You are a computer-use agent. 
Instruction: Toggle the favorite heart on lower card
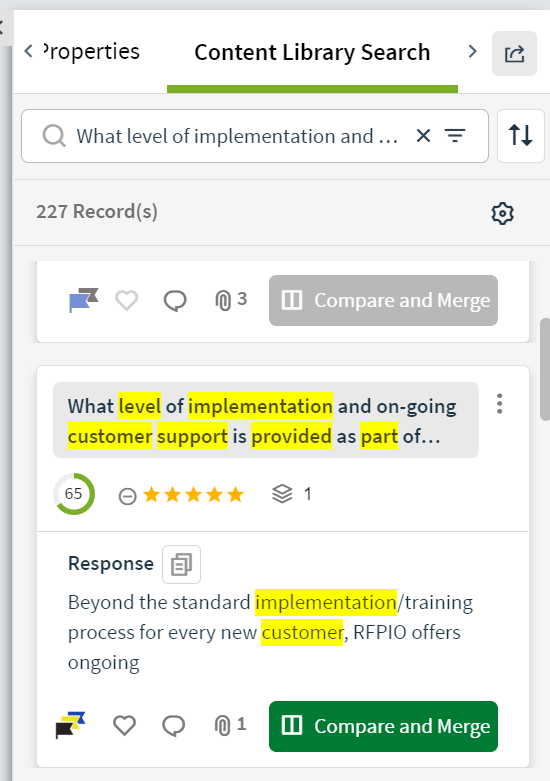click(x=125, y=725)
